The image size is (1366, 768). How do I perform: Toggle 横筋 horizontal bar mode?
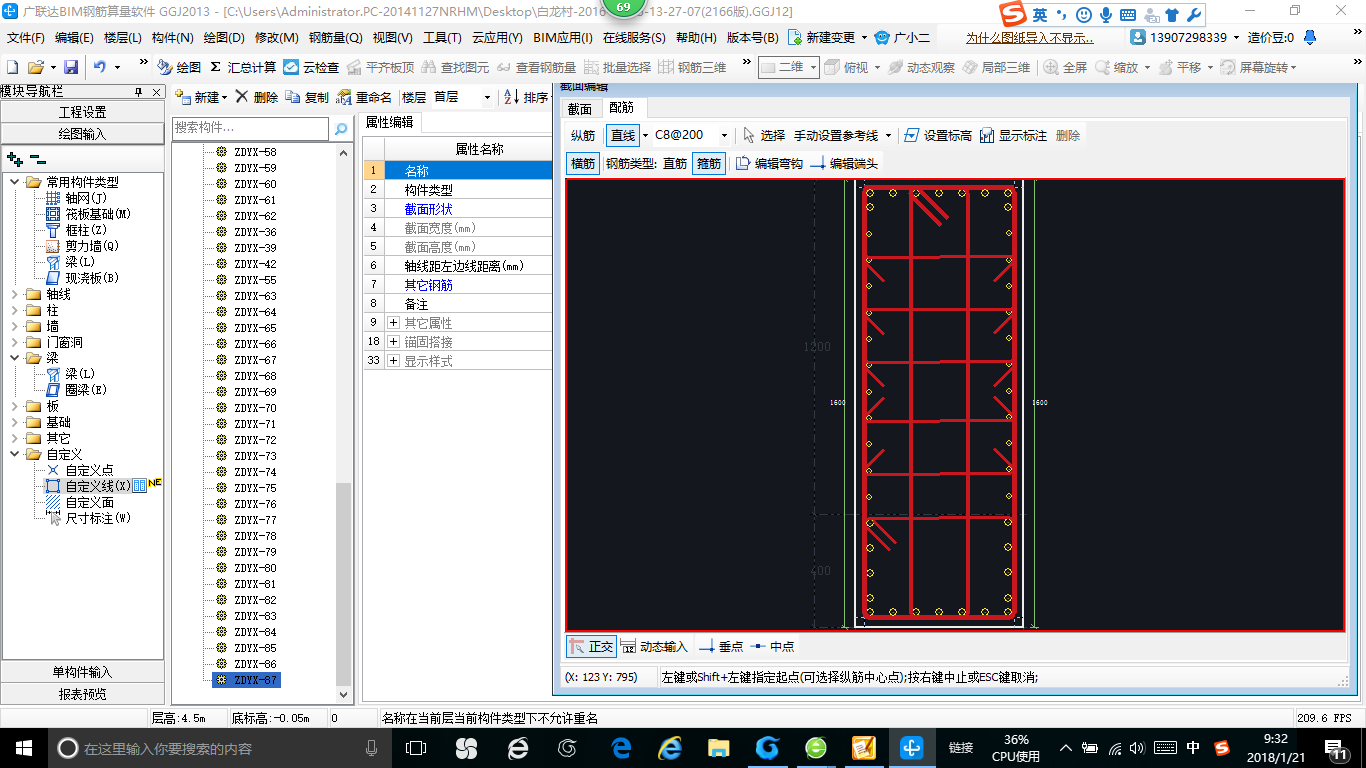coord(582,163)
